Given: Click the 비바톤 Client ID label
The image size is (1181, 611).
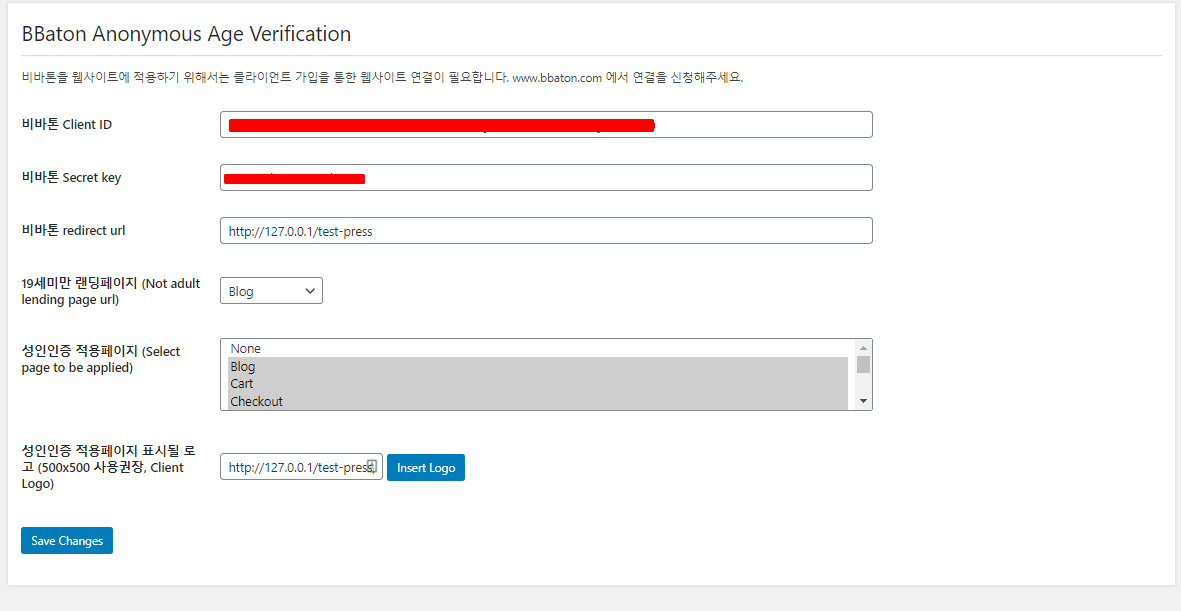Looking at the screenshot, I should pos(67,124).
